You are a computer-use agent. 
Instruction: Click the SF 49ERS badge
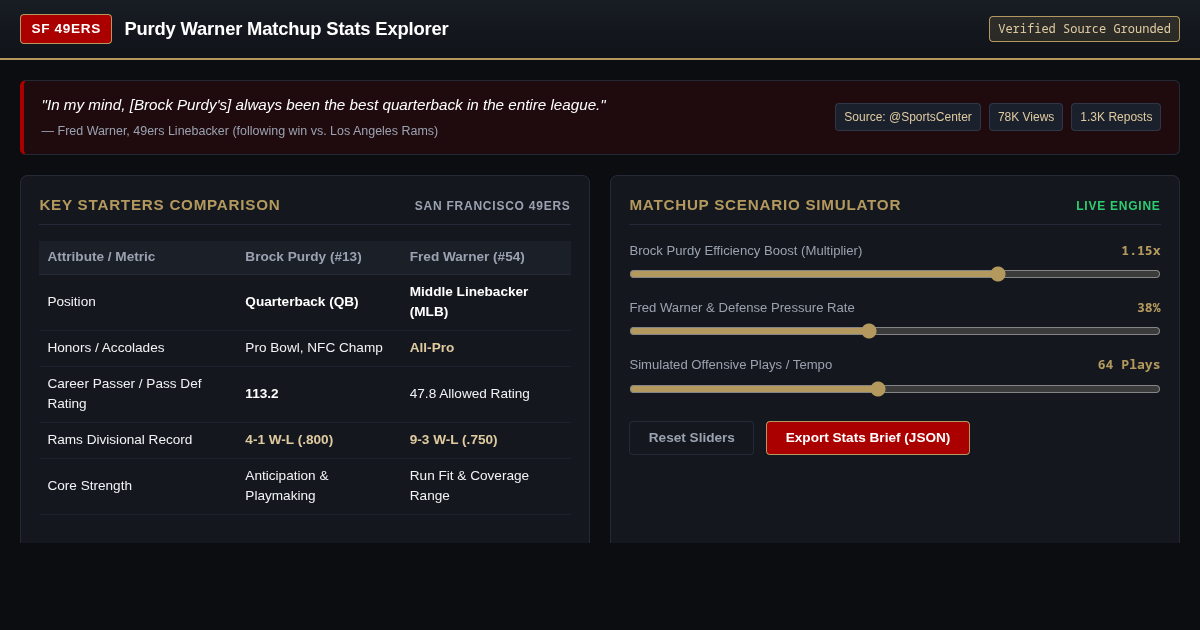66,29
